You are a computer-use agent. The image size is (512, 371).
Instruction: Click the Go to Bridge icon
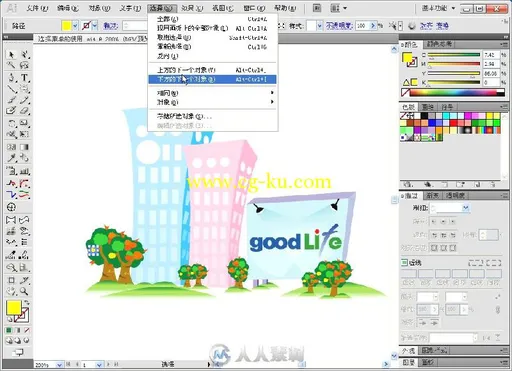pos(317,8)
